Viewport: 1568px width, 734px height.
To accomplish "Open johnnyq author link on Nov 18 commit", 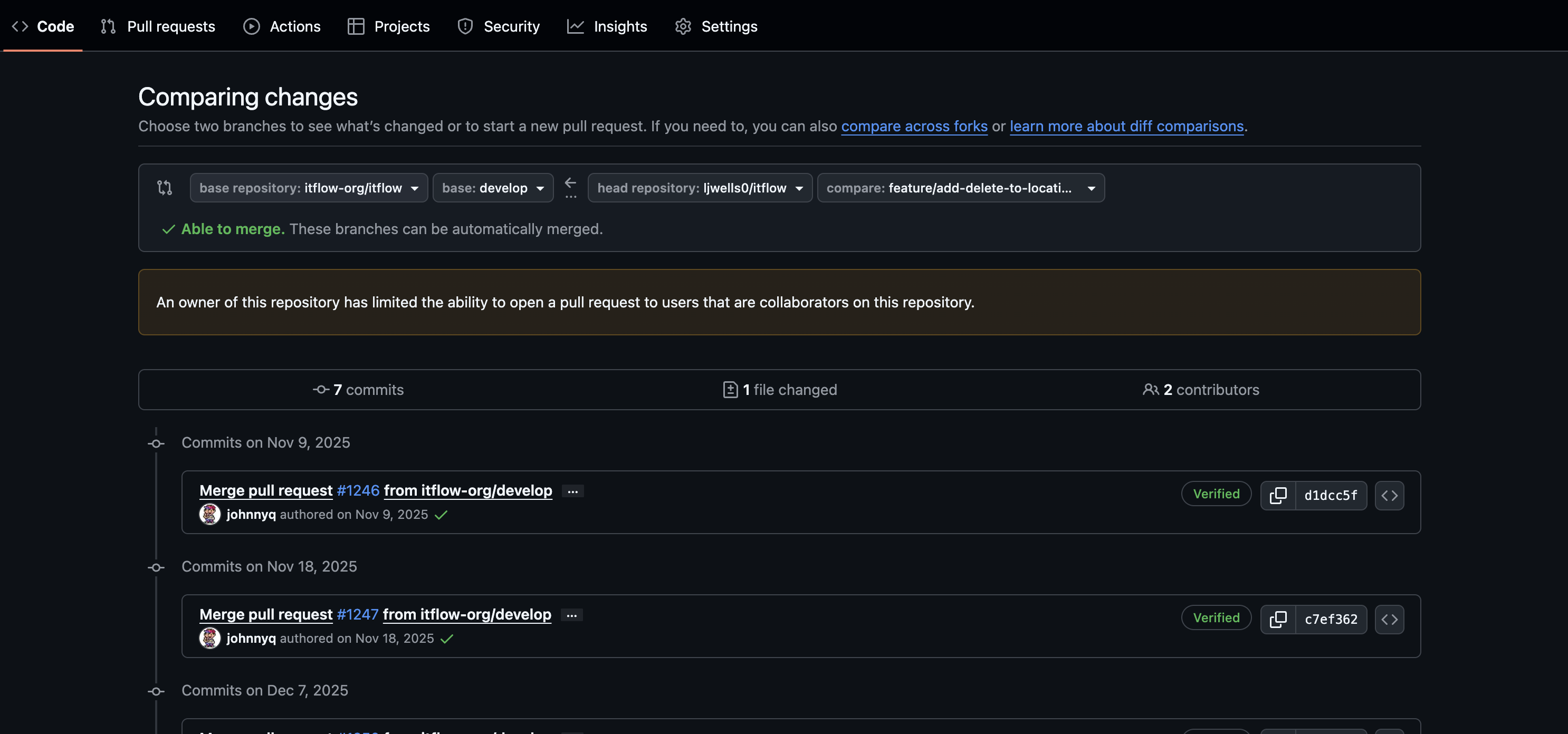I will [251, 639].
